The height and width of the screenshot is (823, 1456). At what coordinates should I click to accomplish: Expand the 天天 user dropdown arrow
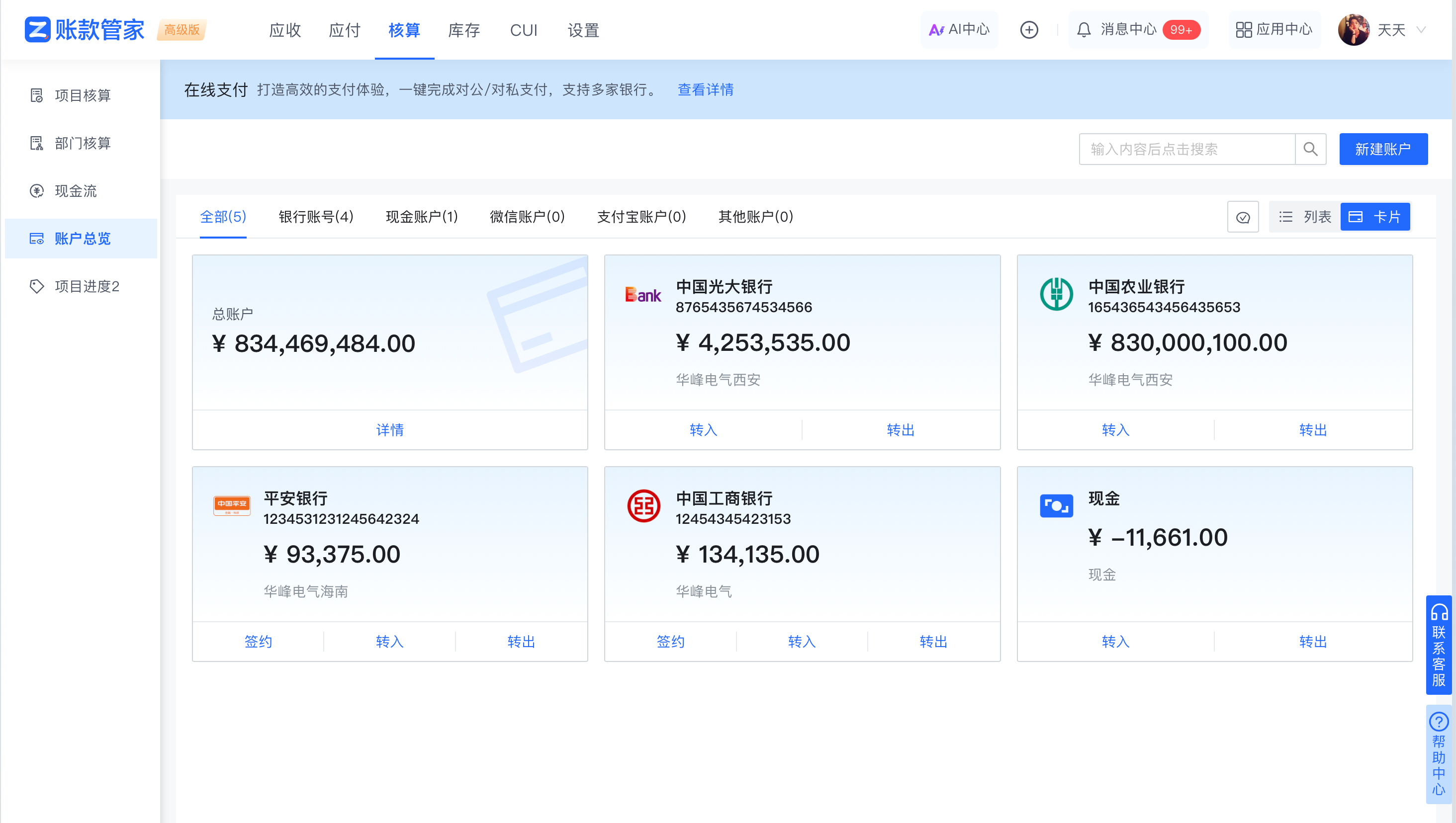[x=1422, y=30]
